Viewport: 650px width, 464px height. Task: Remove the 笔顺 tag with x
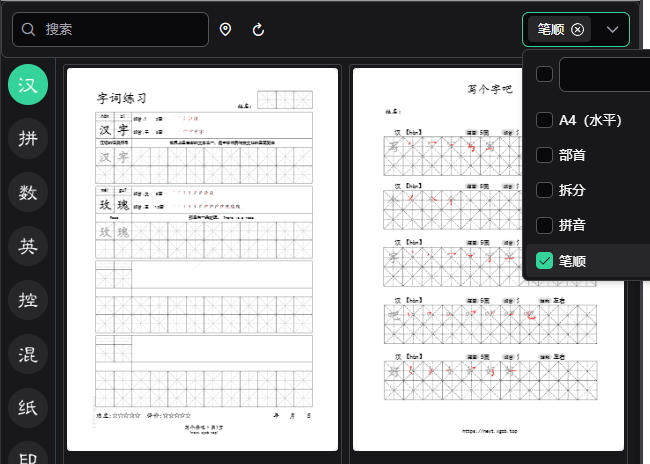577,30
